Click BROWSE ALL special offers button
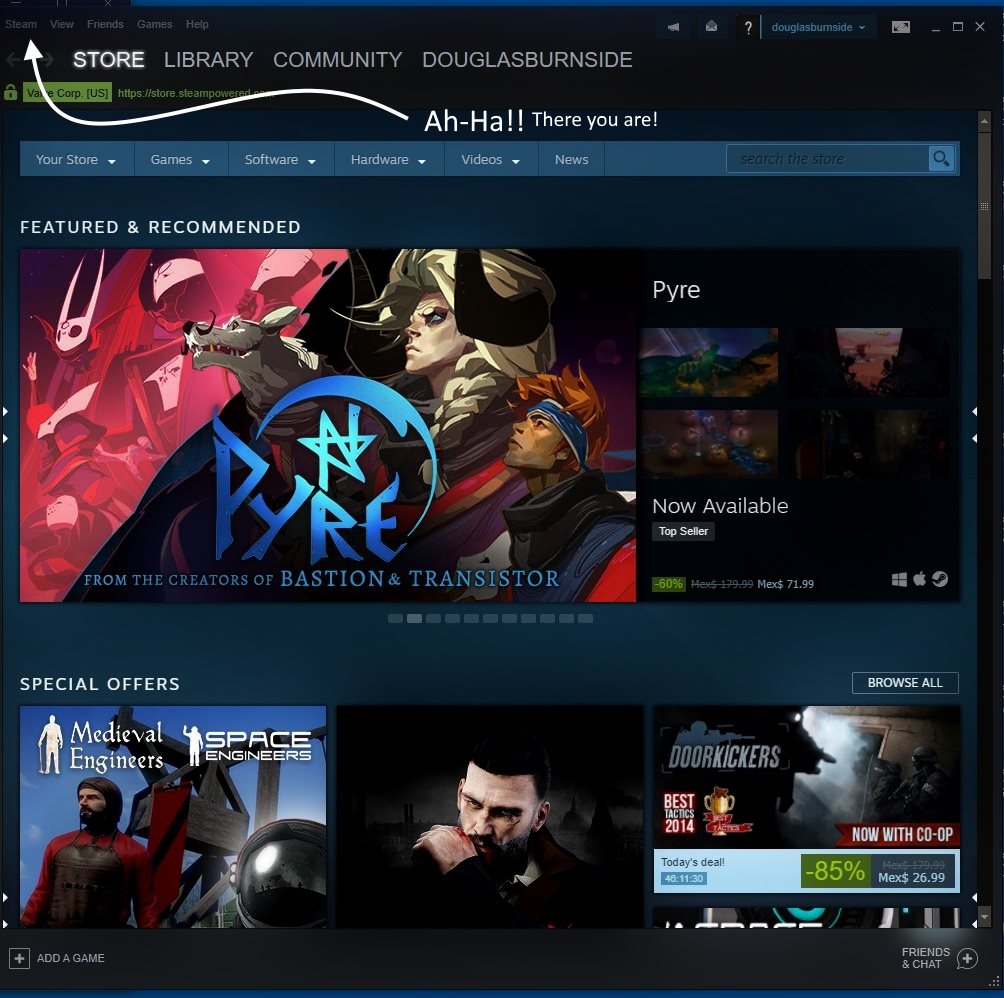Screen dimensions: 1004x998 (x=905, y=683)
